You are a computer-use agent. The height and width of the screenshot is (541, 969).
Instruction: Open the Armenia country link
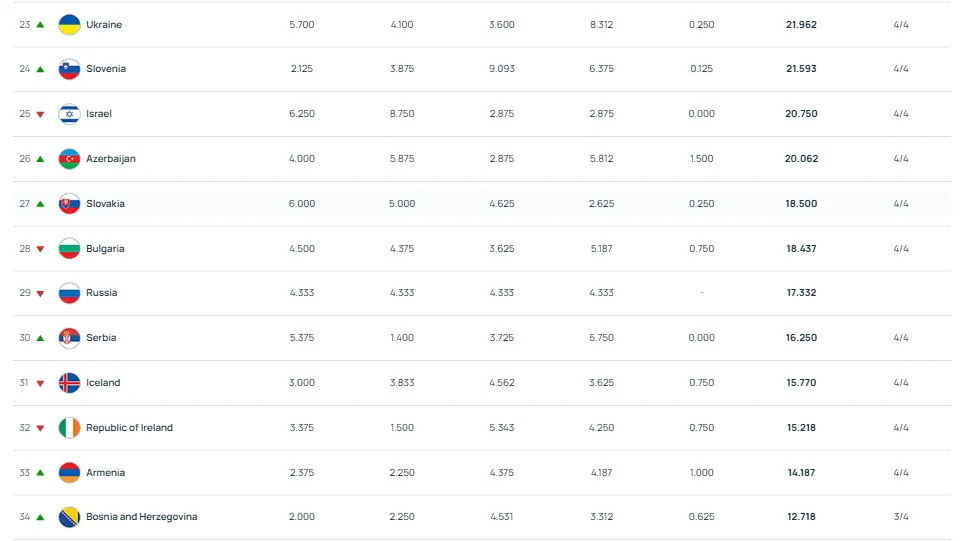pos(105,472)
